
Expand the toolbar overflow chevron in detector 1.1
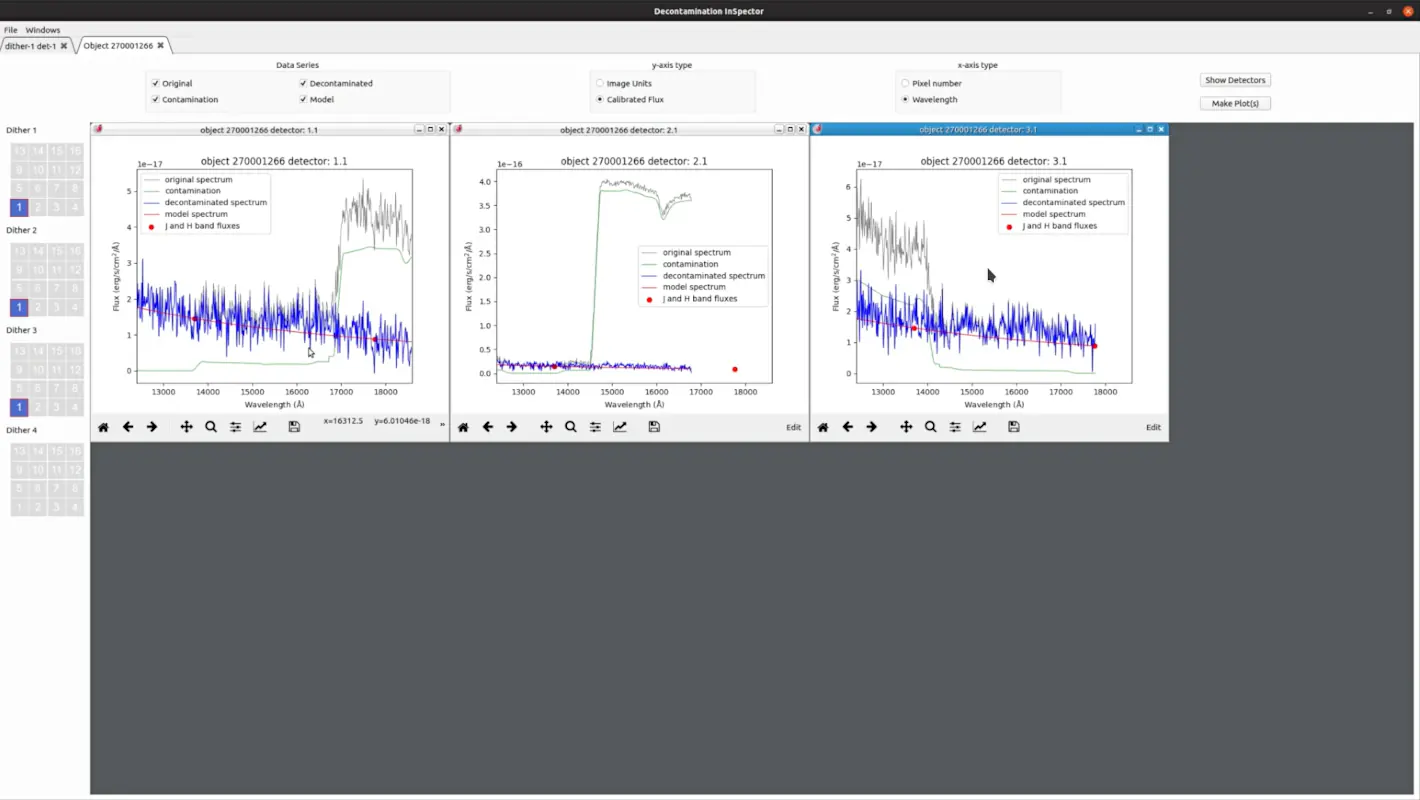tap(442, 424)
